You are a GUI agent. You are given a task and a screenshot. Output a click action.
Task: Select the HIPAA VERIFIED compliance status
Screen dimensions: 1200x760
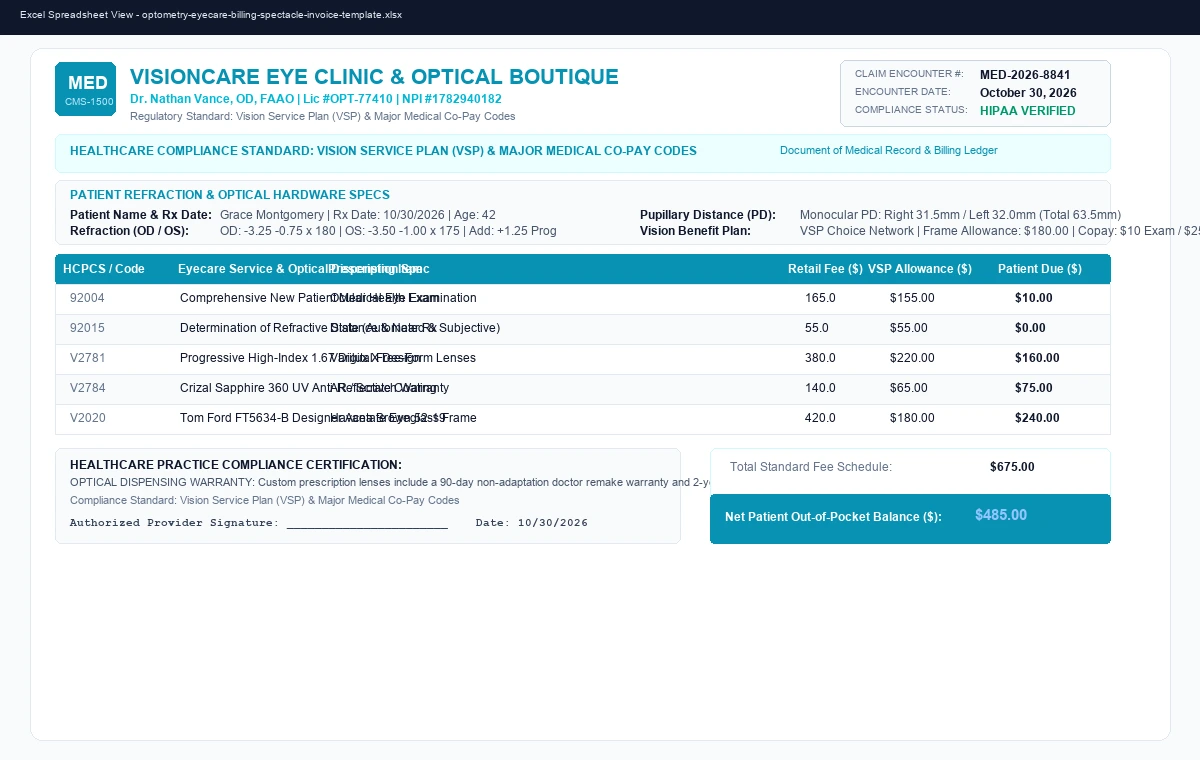click(1028, 111)
